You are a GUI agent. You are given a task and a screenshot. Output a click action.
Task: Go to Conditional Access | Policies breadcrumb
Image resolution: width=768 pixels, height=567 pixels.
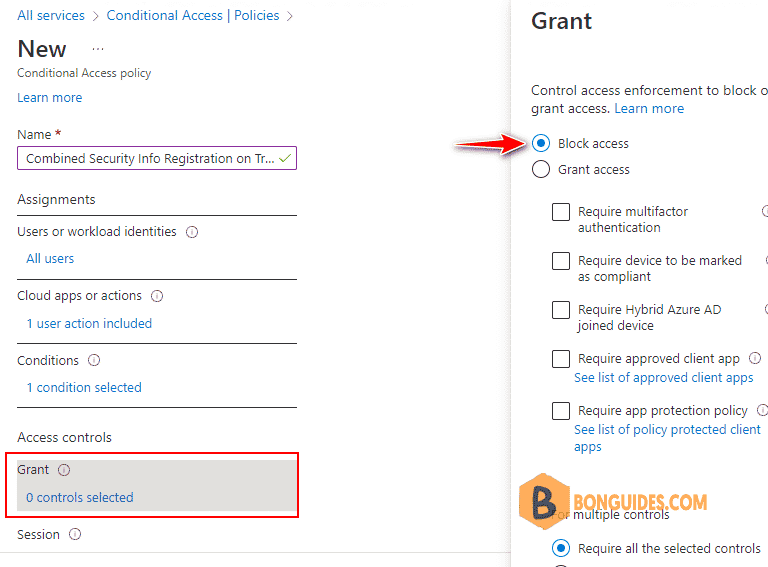pyautogui.click(x=193, y=16)
